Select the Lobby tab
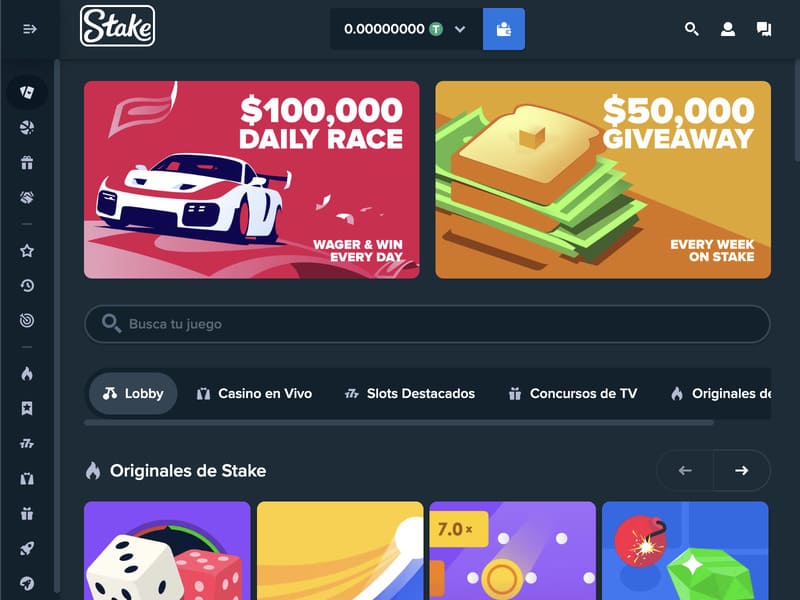 [x=133, y=393]
